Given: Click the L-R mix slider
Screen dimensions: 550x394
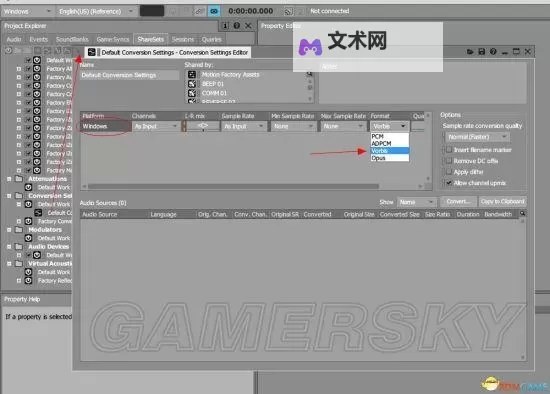Looking at the screenshot, I should pyautogui.click(x=203, y=126).
